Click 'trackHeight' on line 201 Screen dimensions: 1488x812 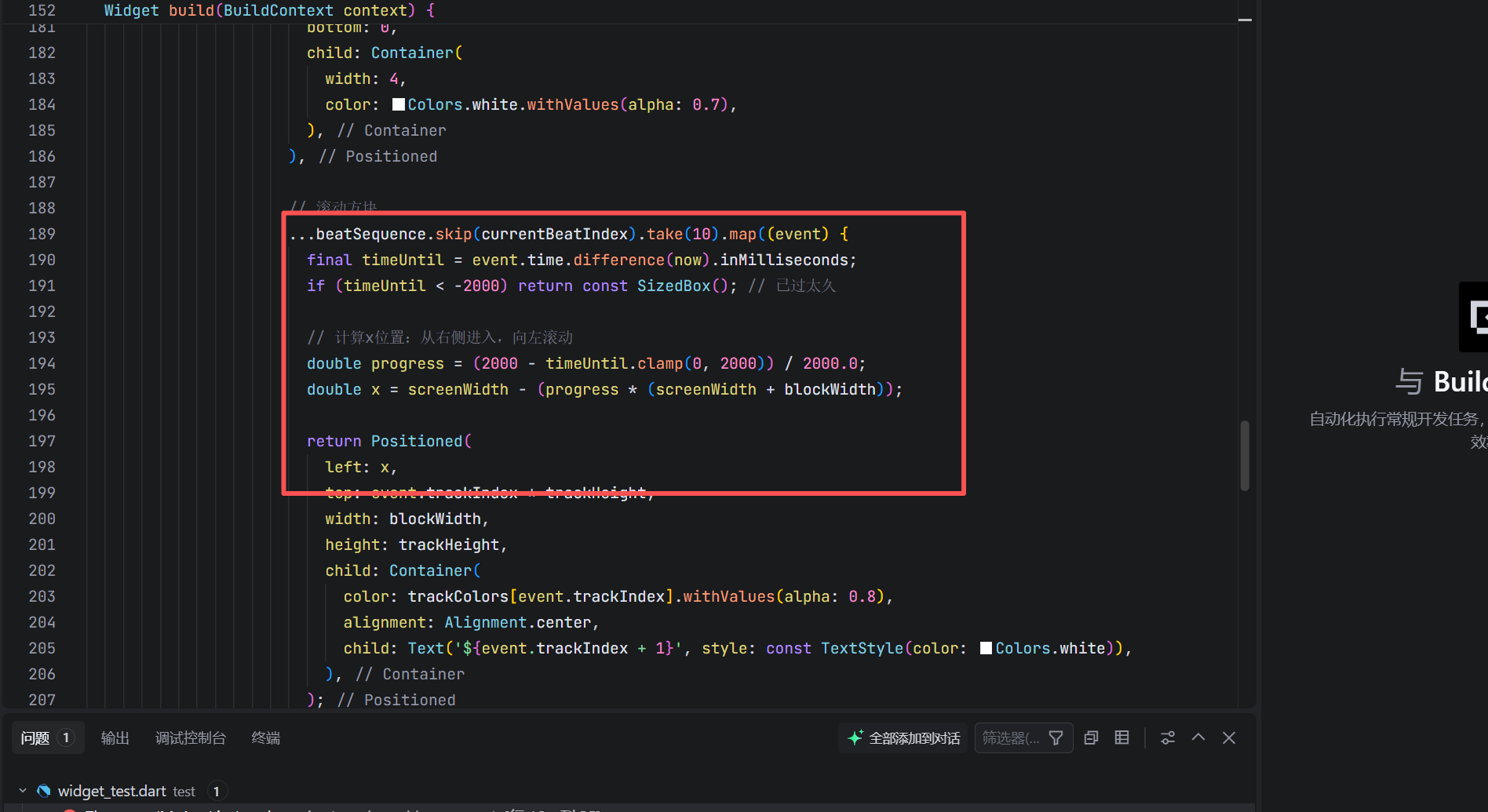449,544
